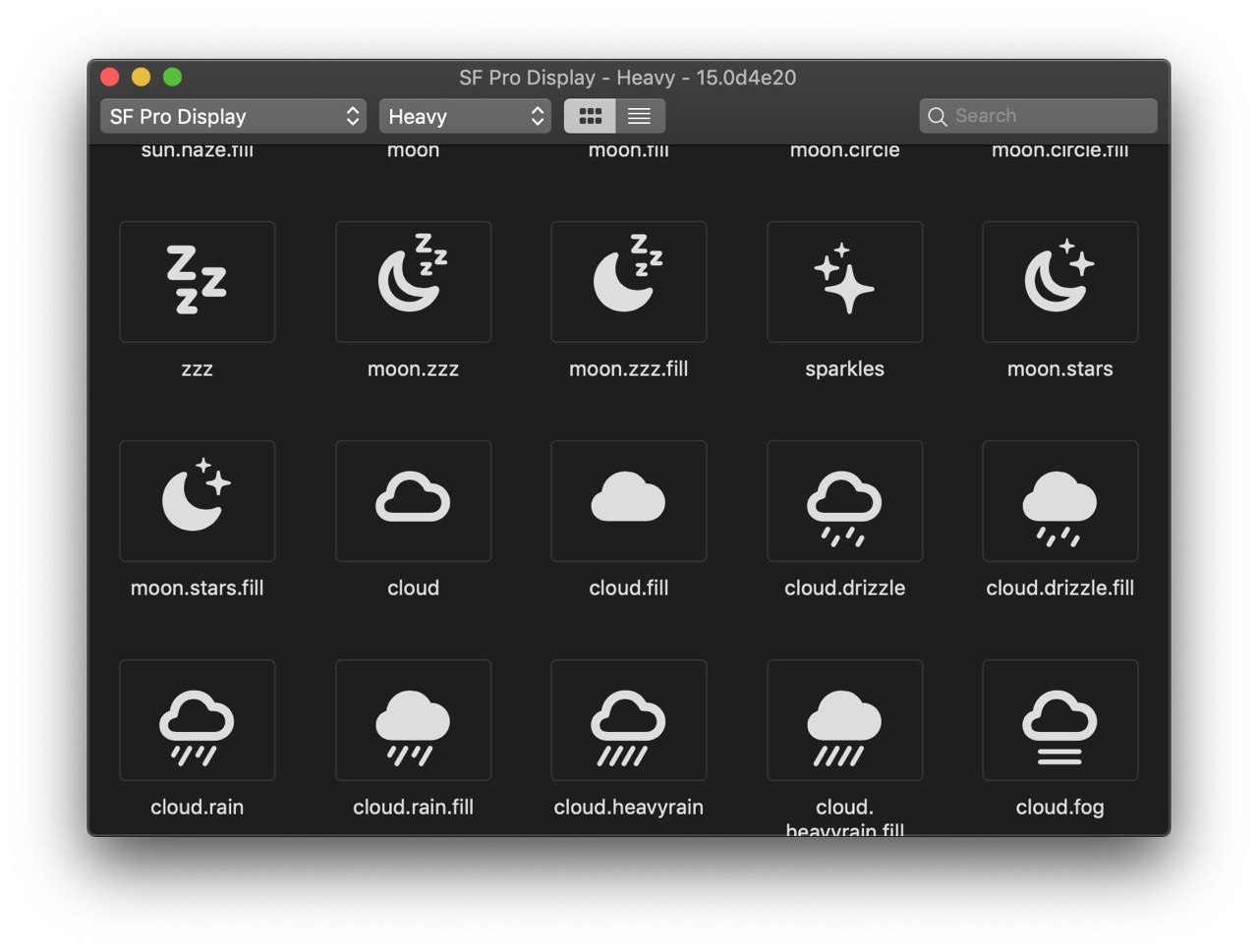
Task: Click the 'moon.stars' label text
Action: [x=1060, y=369]
